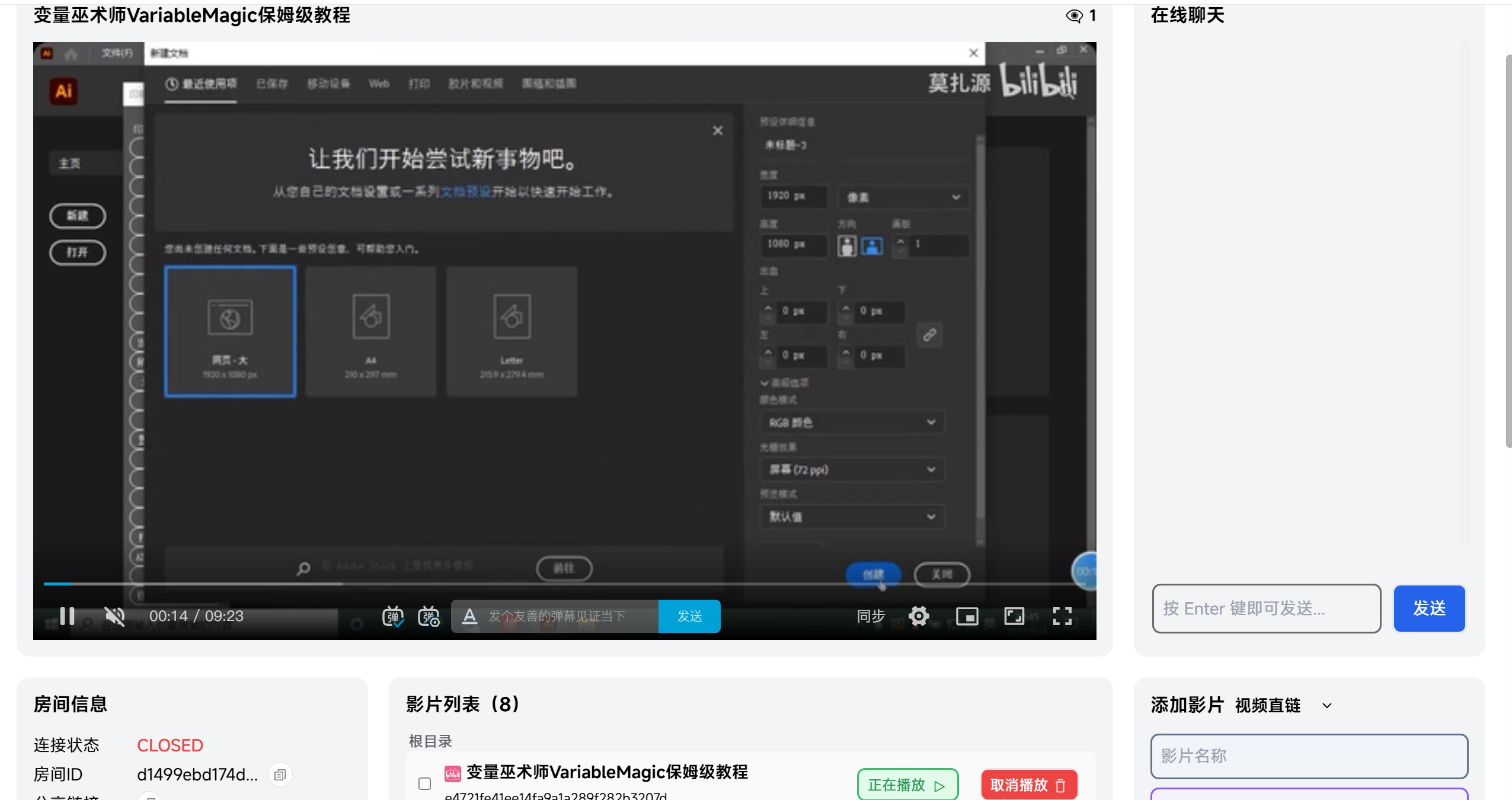This screenshot has width=1512, height=800.
Task: Pause the playing video
Action: pos(67,616)
